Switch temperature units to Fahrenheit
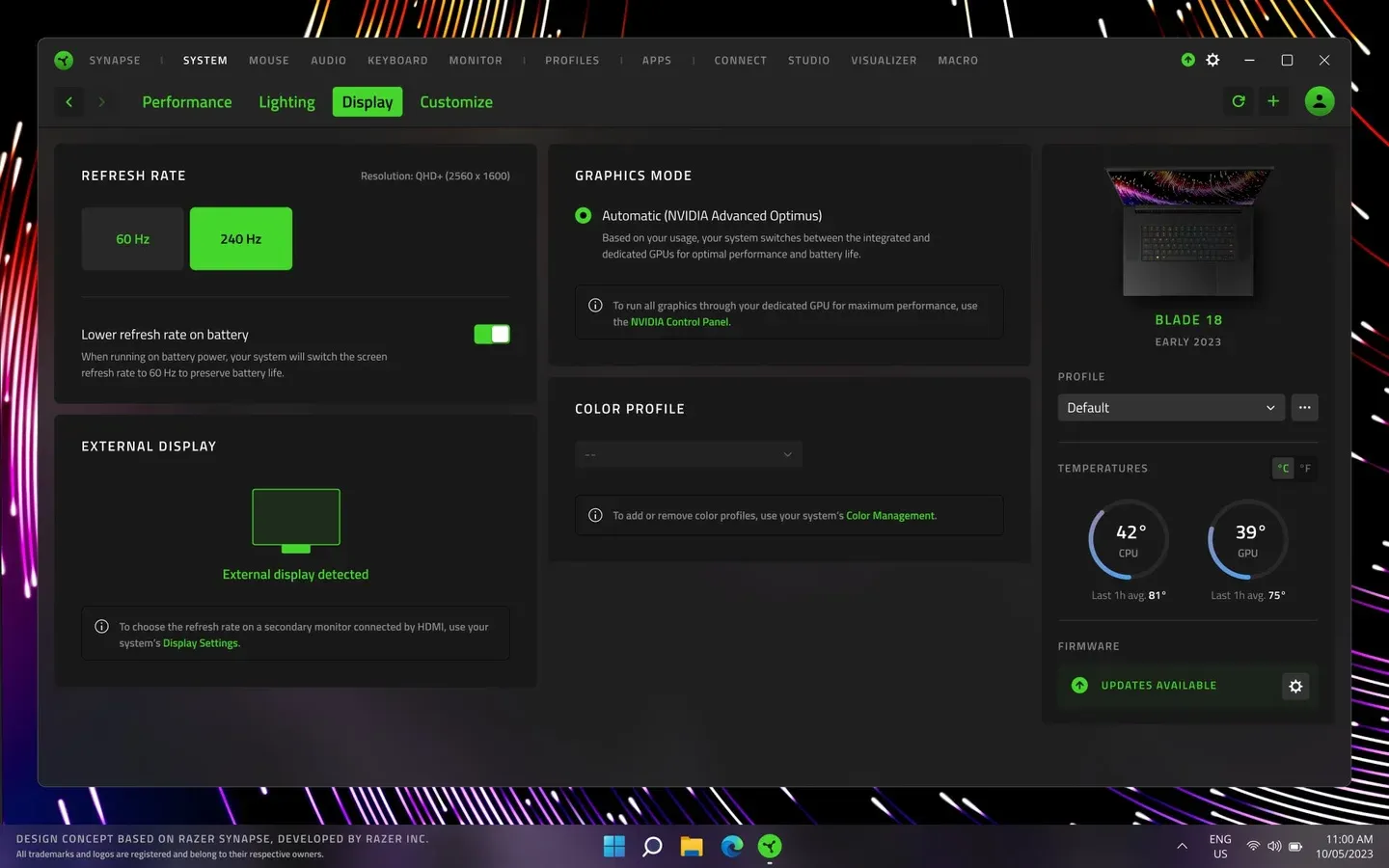1389x868 pixels. 1306,468
